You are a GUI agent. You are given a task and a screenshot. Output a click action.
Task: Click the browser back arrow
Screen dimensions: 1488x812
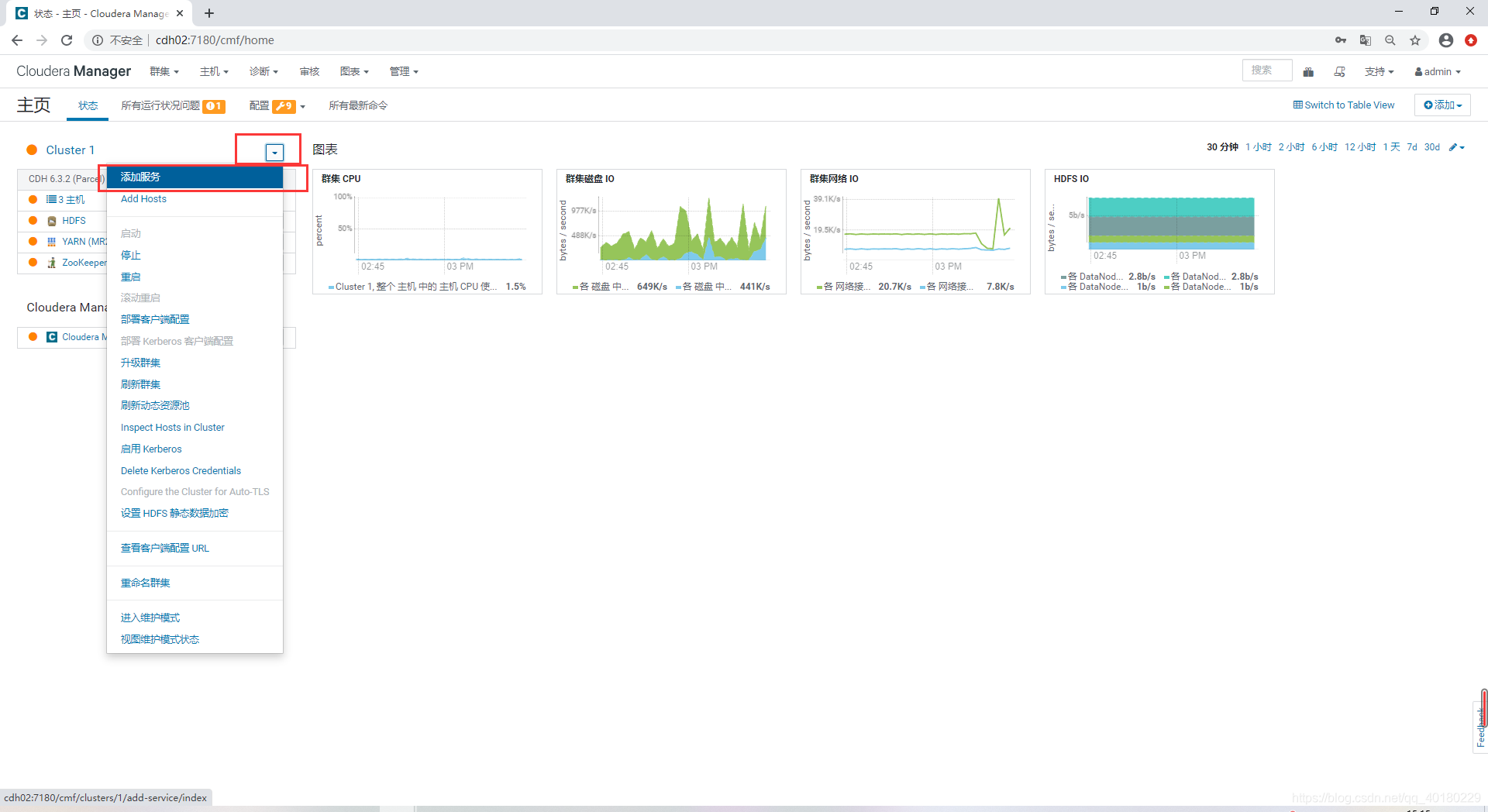click(17, 40)
